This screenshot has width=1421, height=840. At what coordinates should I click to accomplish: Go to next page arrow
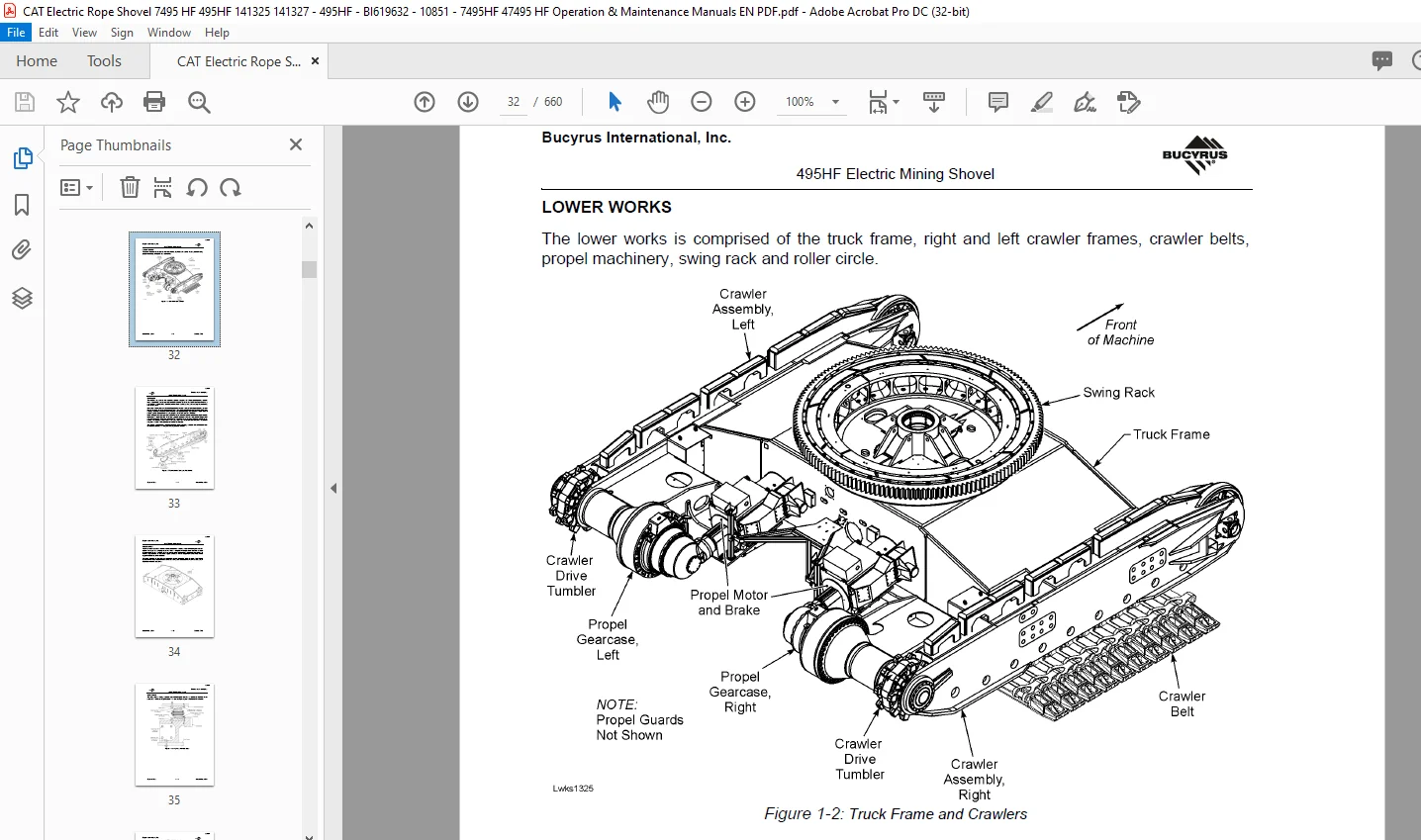coord(468,102)
